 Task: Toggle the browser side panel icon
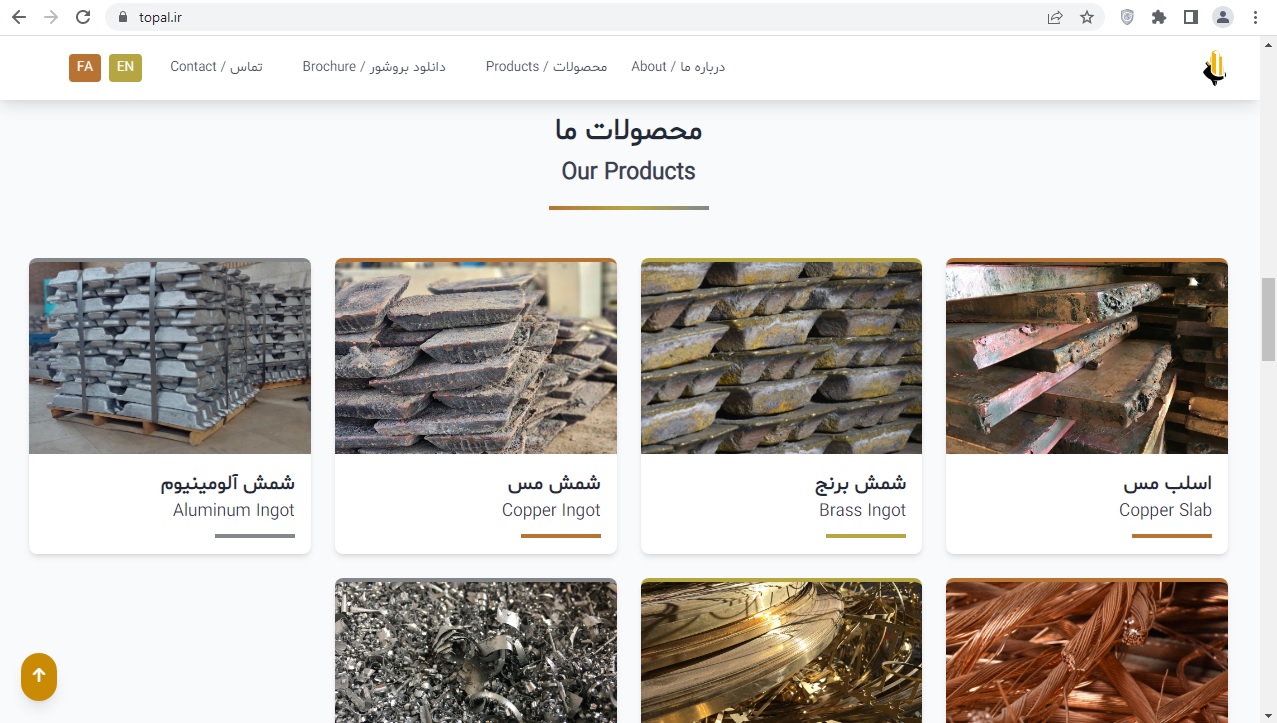click(1191, 17)
